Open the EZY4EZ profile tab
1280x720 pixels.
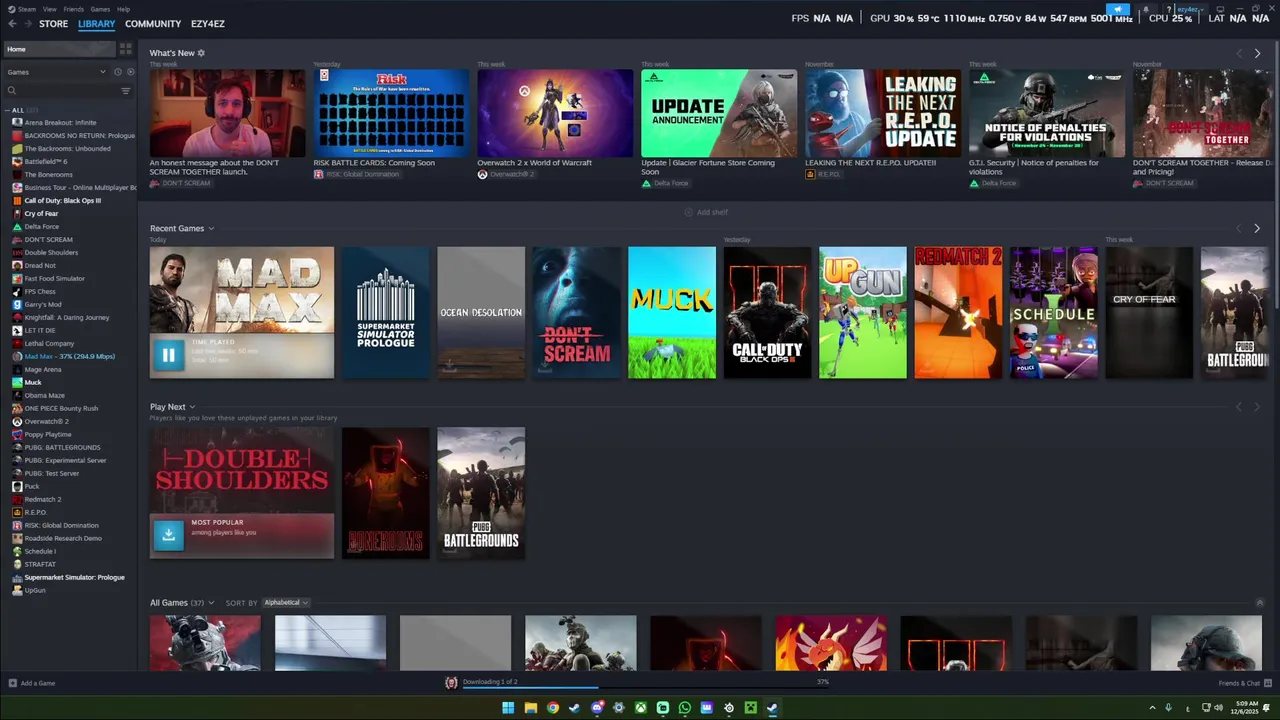(x=208, y=24)
